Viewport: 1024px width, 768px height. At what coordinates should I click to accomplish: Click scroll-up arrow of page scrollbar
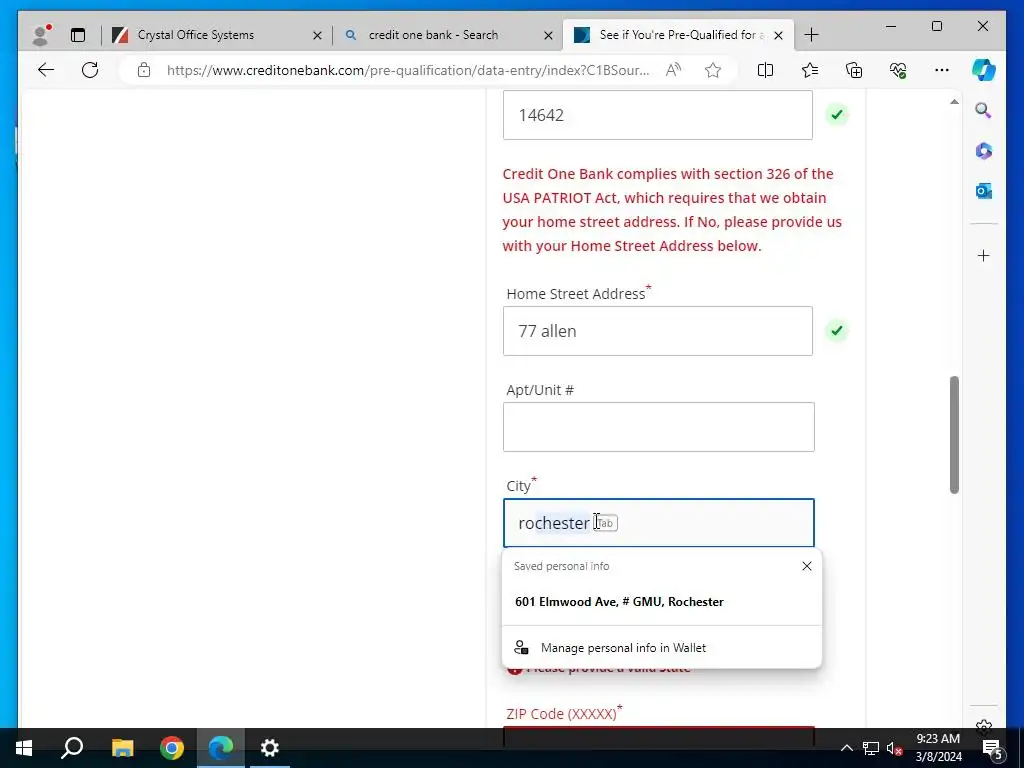coord(954,102)
